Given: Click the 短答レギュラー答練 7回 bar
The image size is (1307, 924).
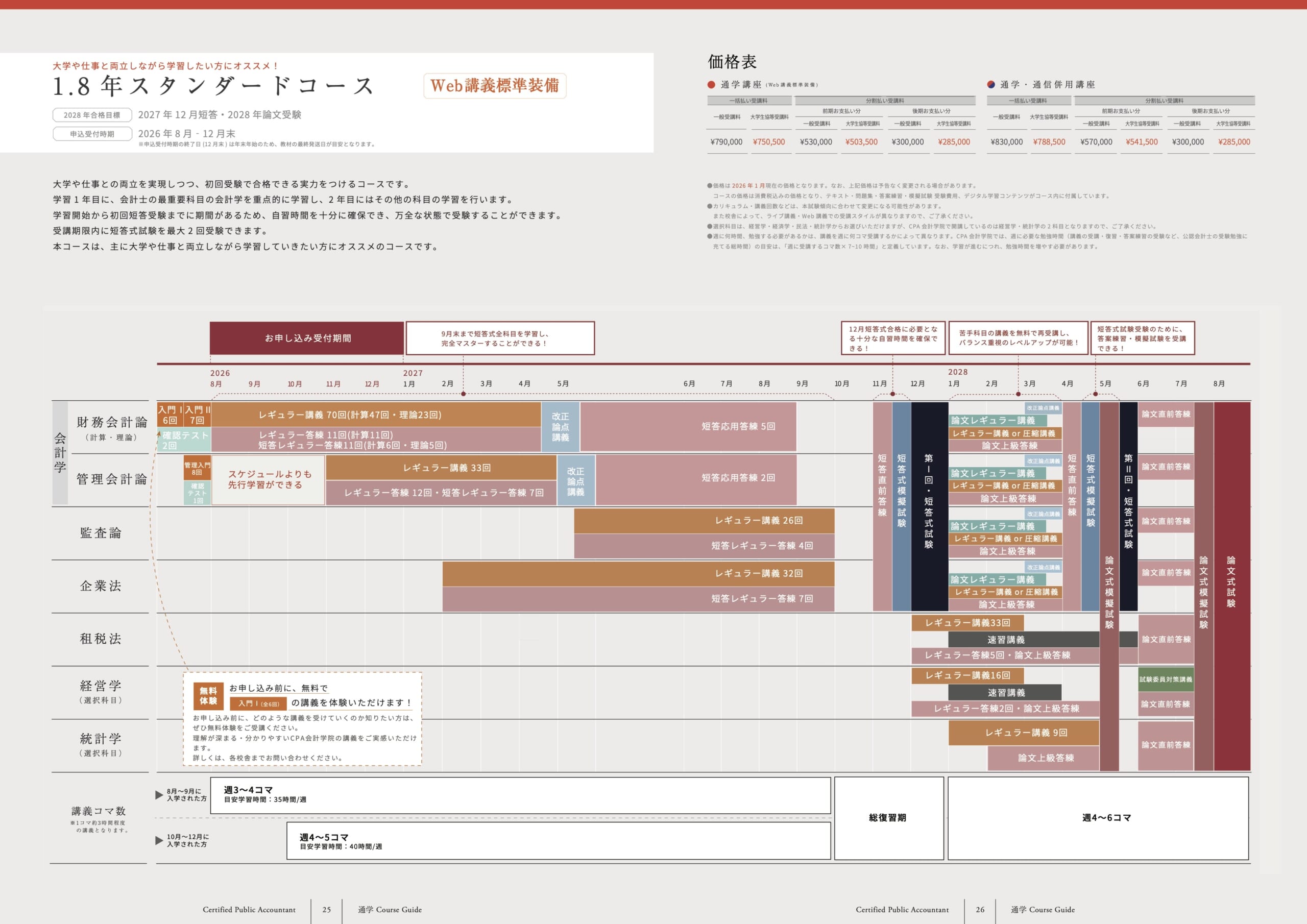Looking at the screenshot, I should pos(638,599).
